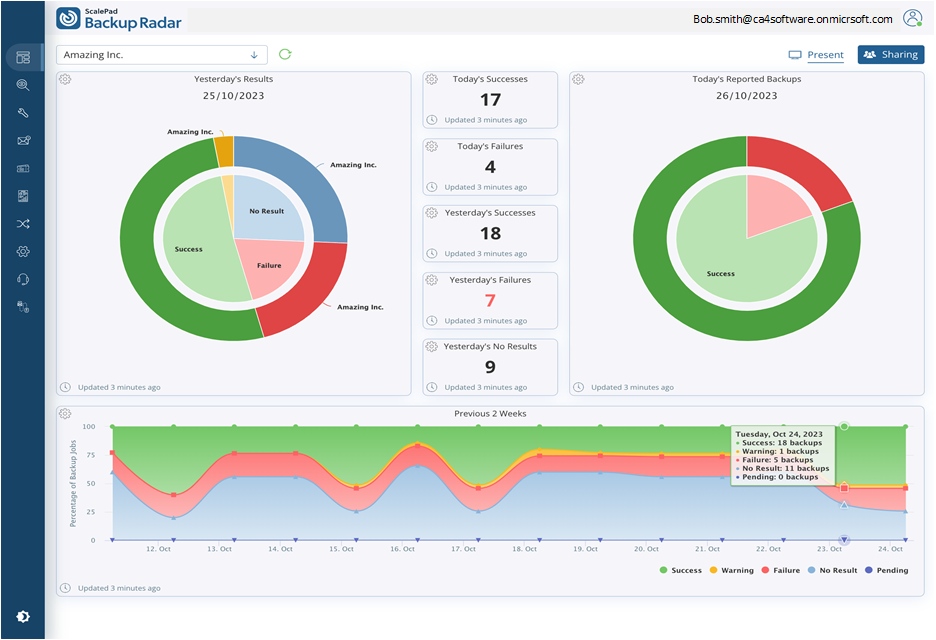This screenshot has width=936, height=640.
Task: Click the Yesterday's Results widget title
Action: click(233, 79)
